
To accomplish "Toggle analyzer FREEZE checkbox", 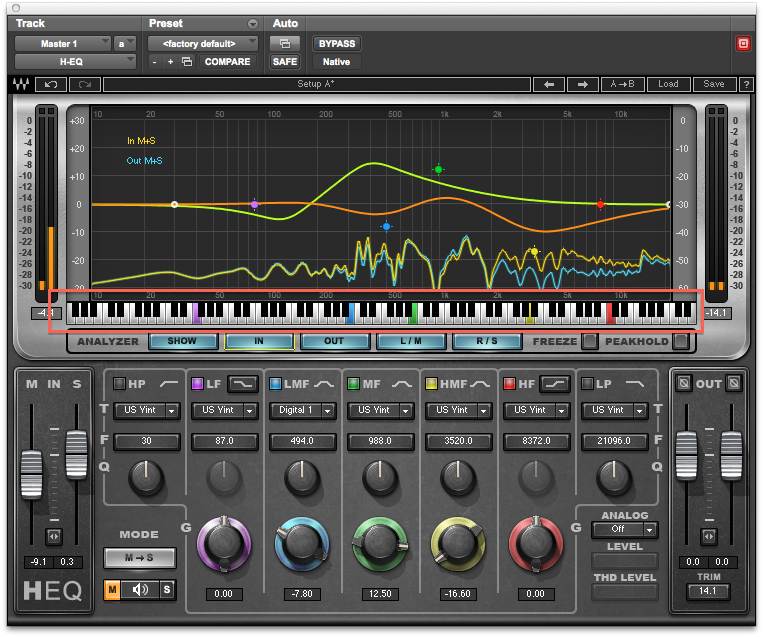I will 590,341.
